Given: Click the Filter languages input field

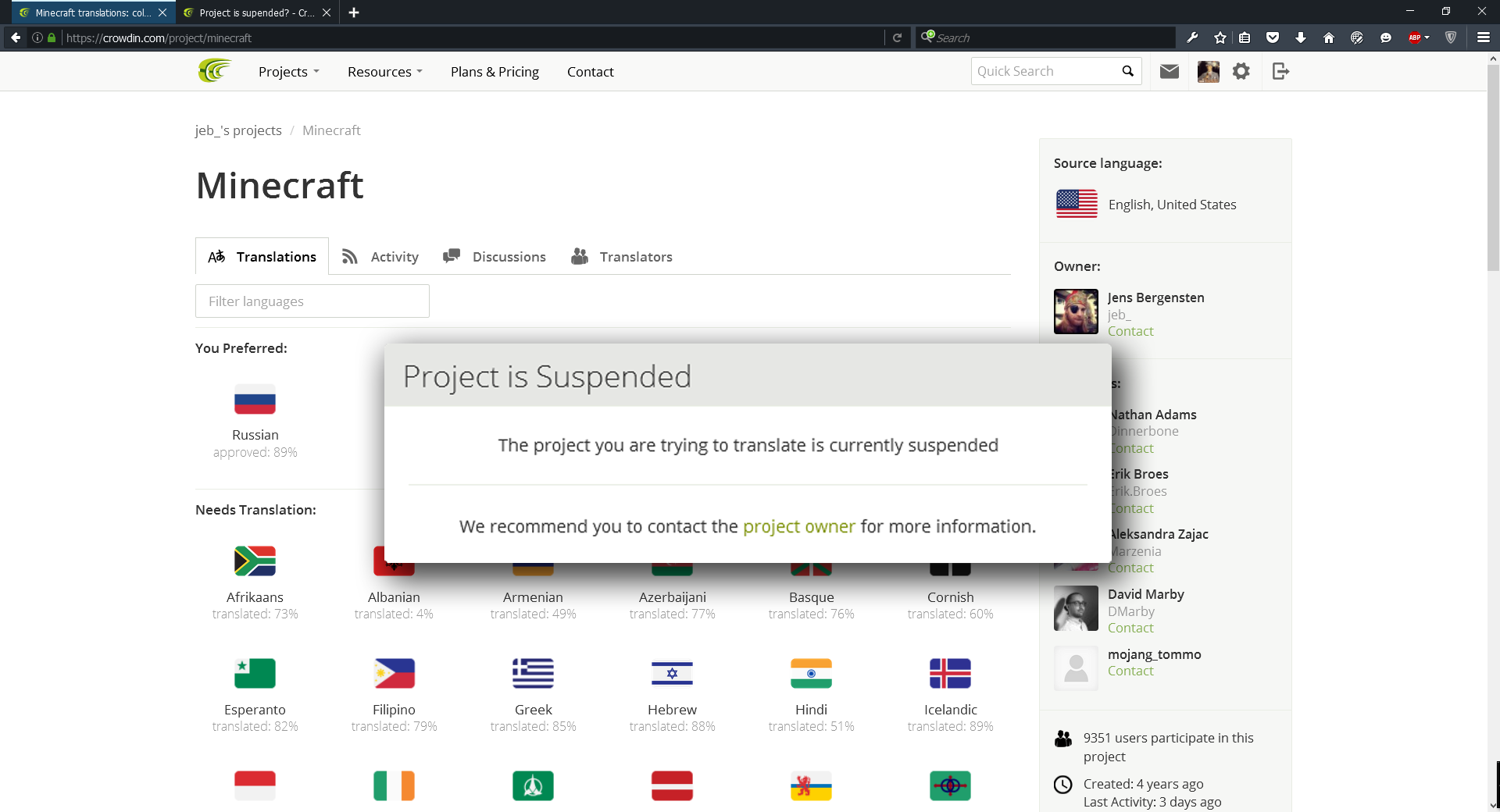Looking at the screenshot, I should pyautogui.click(x=312, y=301).
